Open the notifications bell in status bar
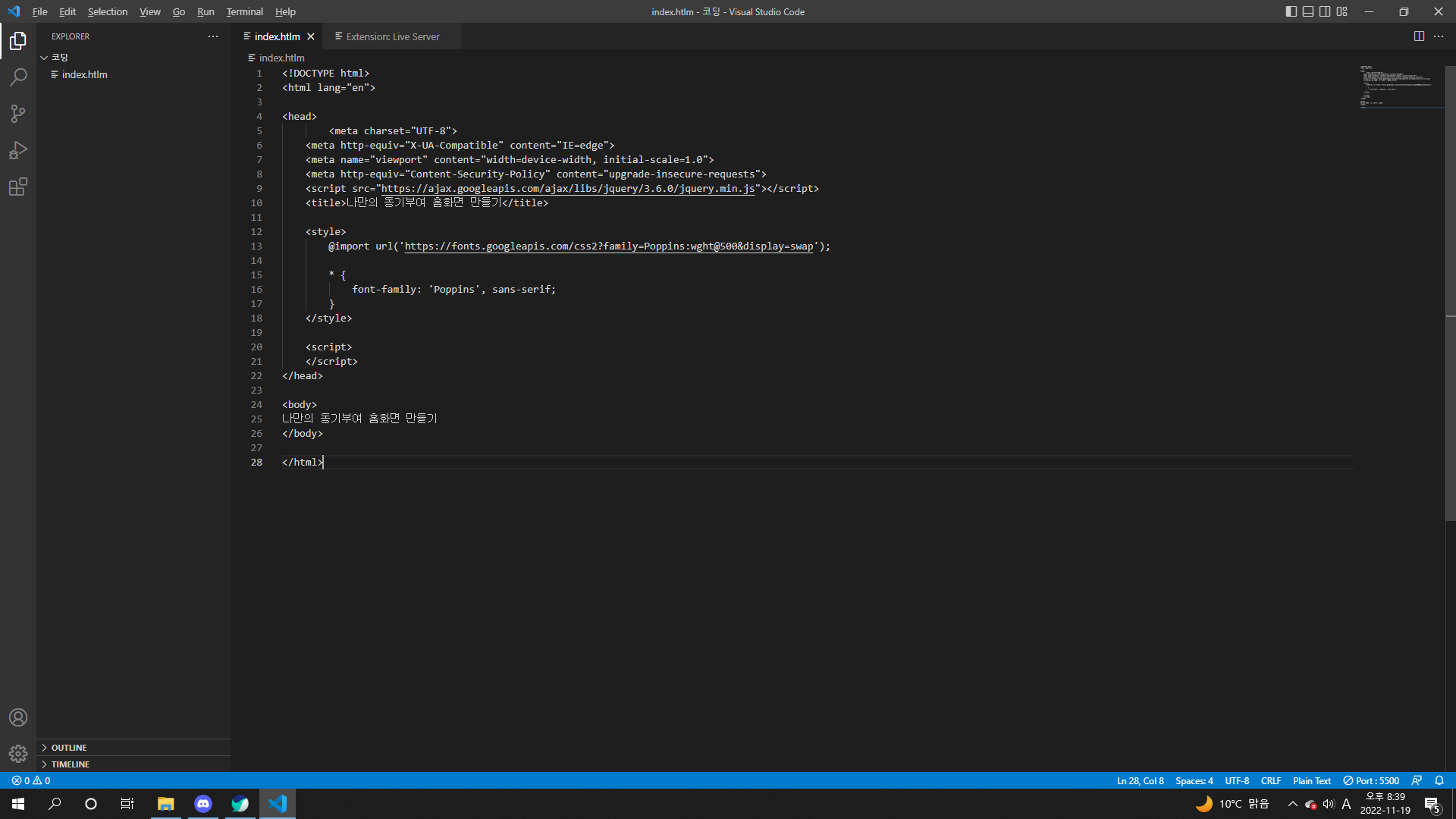 pyautogui.click(x=1439, y=780)
